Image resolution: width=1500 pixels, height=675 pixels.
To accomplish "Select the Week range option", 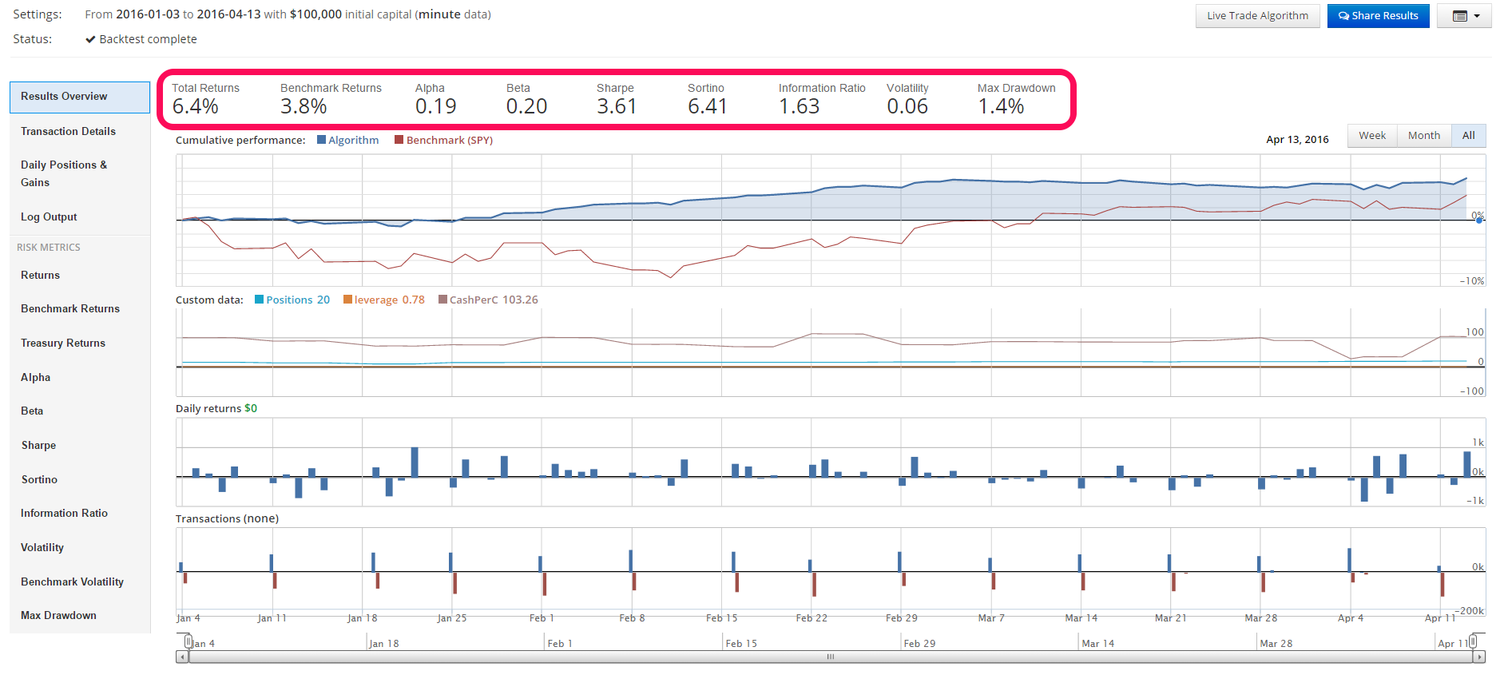I will 1372,136.
